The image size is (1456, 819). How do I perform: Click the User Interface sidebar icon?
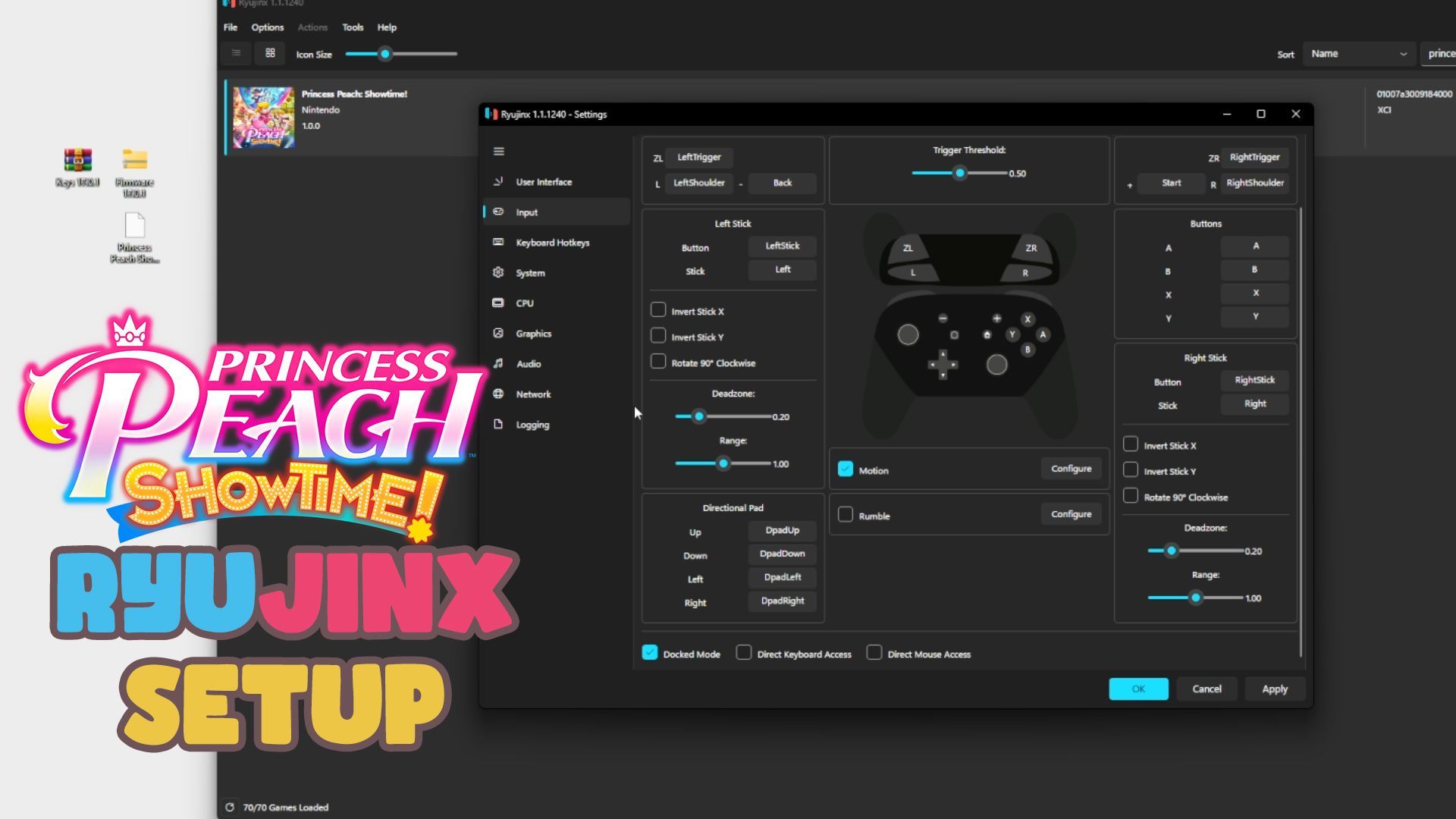[498, 182]
